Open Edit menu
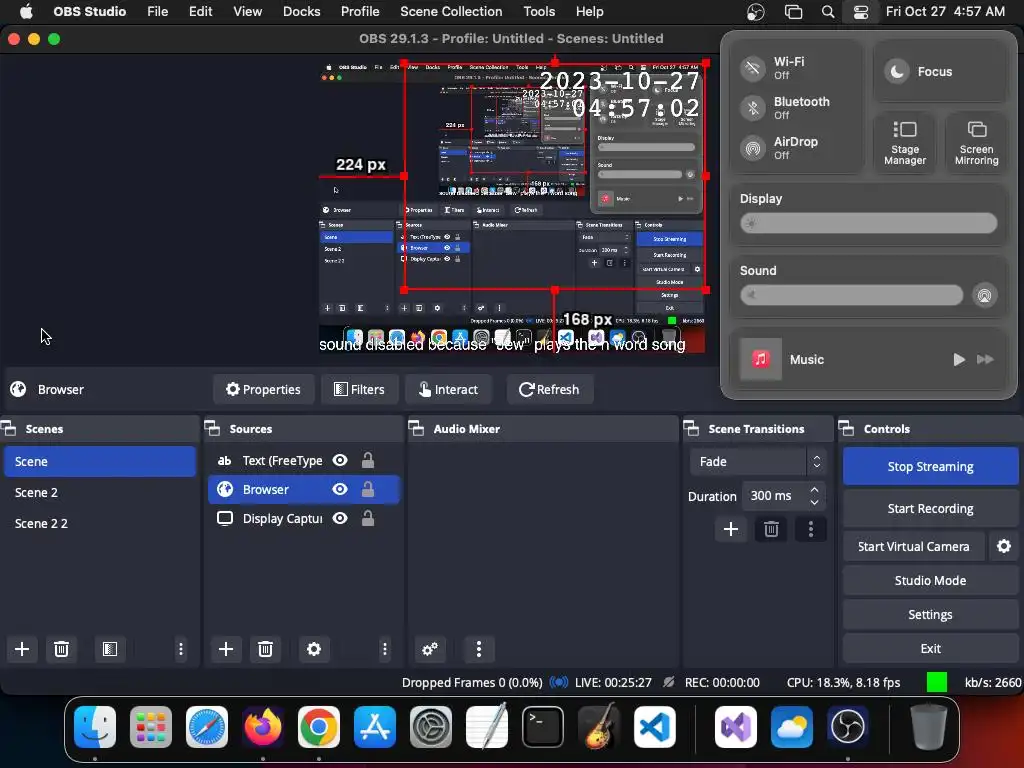1024x768 pixels. (200, 12)
